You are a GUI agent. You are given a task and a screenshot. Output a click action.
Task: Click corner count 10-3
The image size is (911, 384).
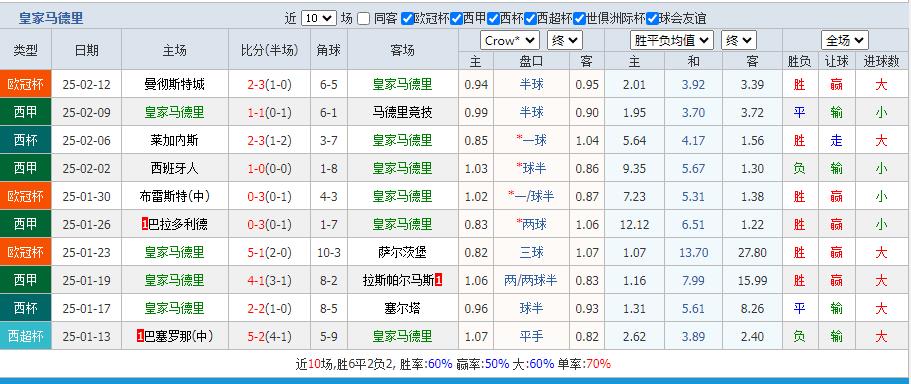coord(329,253)
